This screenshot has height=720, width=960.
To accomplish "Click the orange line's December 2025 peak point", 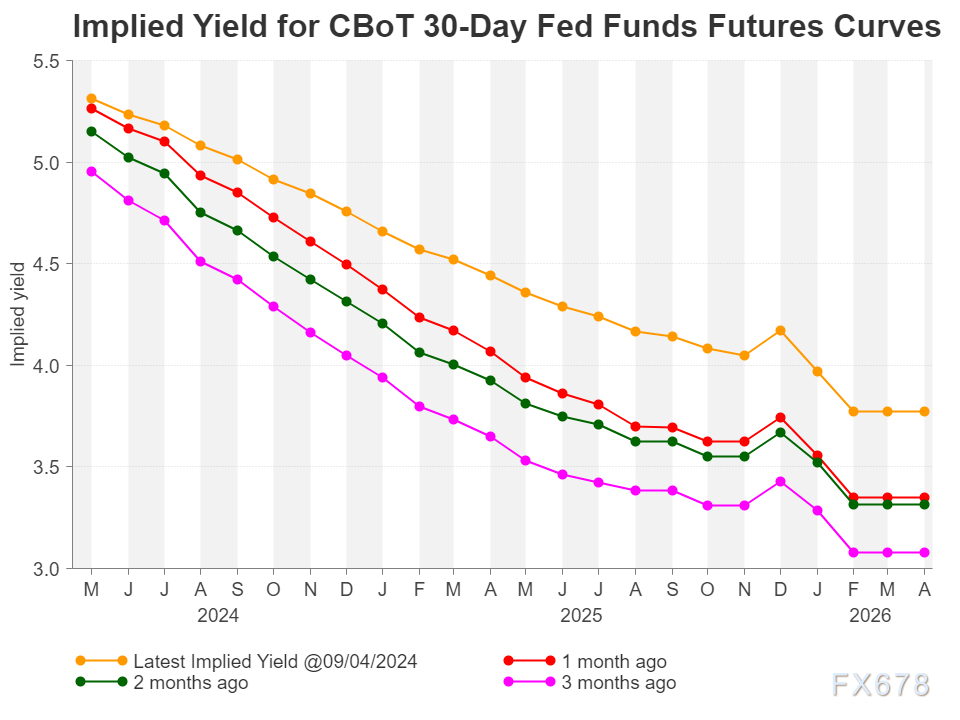I will (x=780, y=330).
